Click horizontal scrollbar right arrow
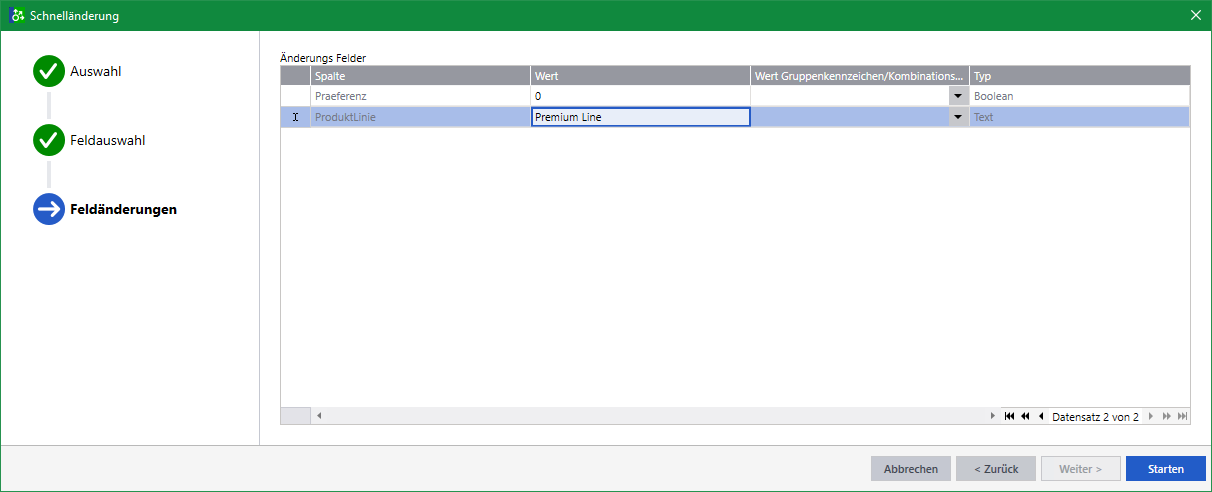Viewport: 1212px width, 492px height. pyautogui.click(x=992, y=416)
